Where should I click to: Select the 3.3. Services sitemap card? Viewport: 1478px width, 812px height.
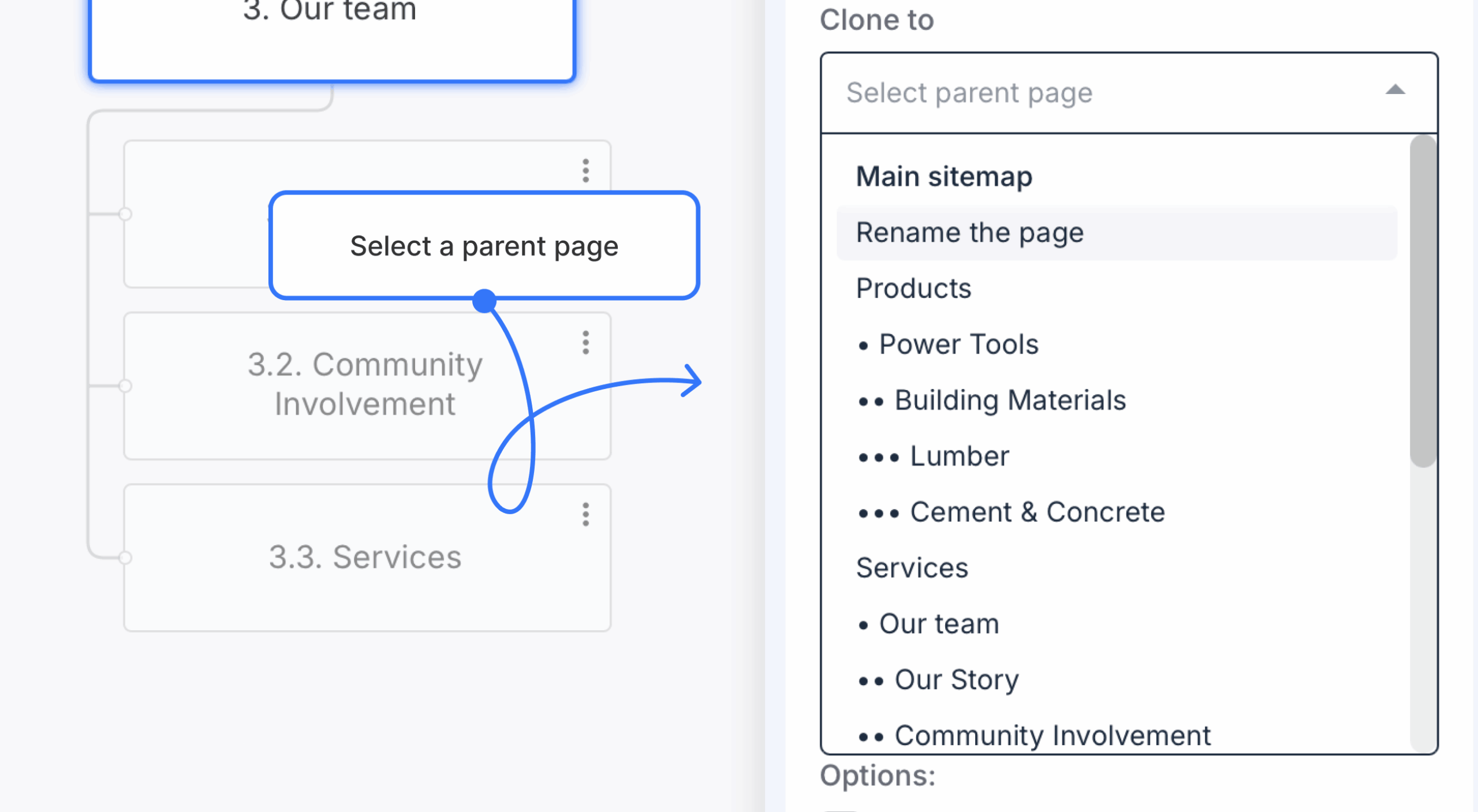(367, 557)
